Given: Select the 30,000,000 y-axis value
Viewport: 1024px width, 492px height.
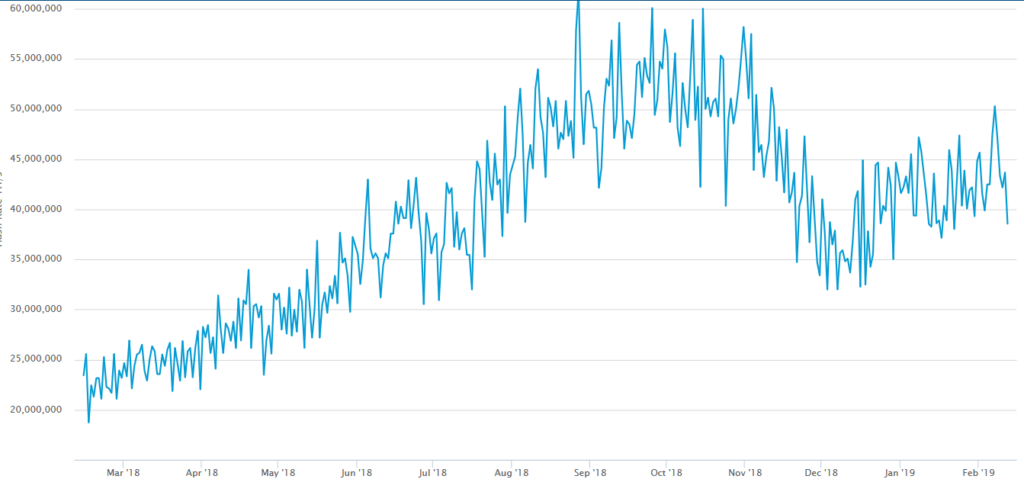Looking at the screenshot, I should click(32, 309).
